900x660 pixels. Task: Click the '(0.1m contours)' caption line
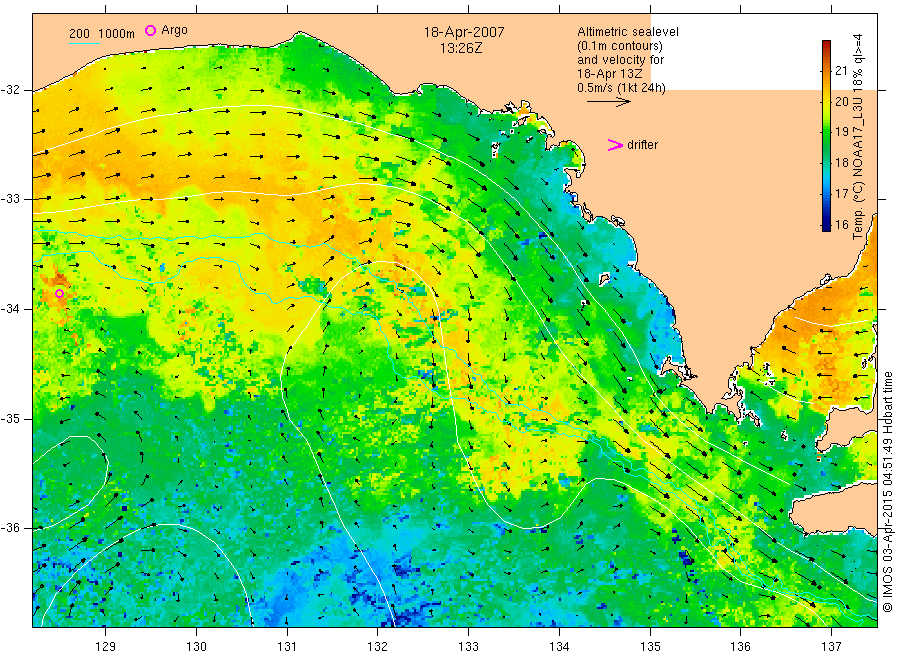619,46
